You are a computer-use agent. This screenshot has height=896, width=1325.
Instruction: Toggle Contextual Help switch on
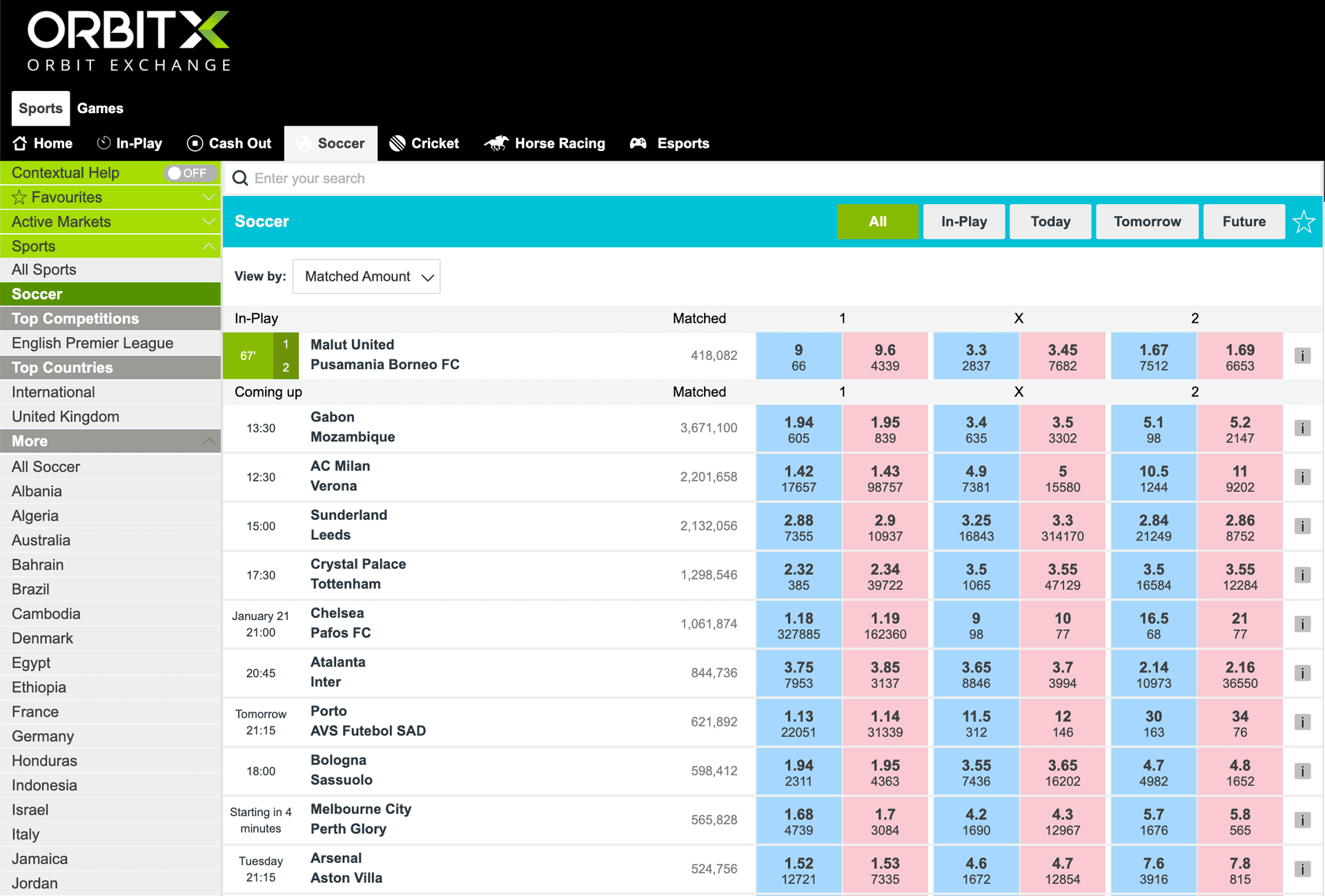coord(190,172)
